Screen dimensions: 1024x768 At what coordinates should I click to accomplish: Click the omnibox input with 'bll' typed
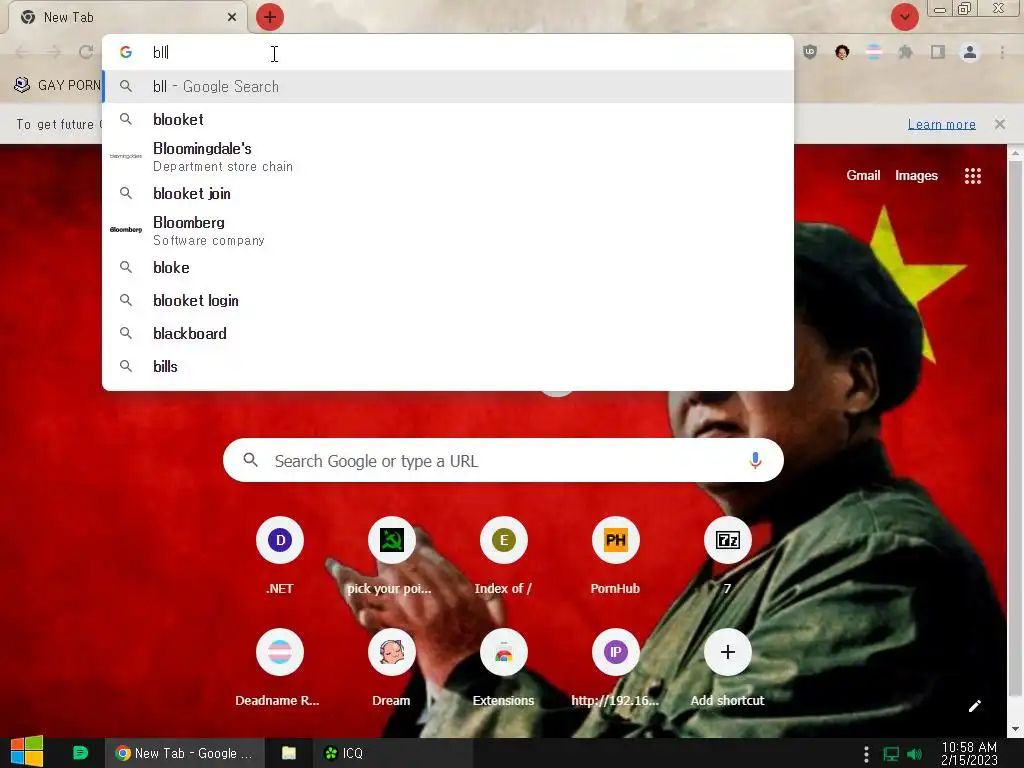click(447, 52)
